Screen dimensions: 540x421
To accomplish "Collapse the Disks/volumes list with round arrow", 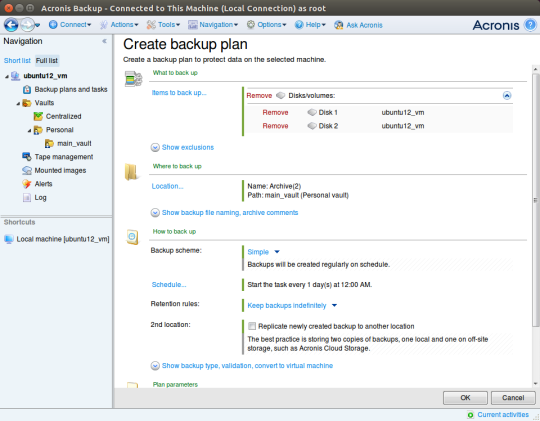I will coord(507,95).
